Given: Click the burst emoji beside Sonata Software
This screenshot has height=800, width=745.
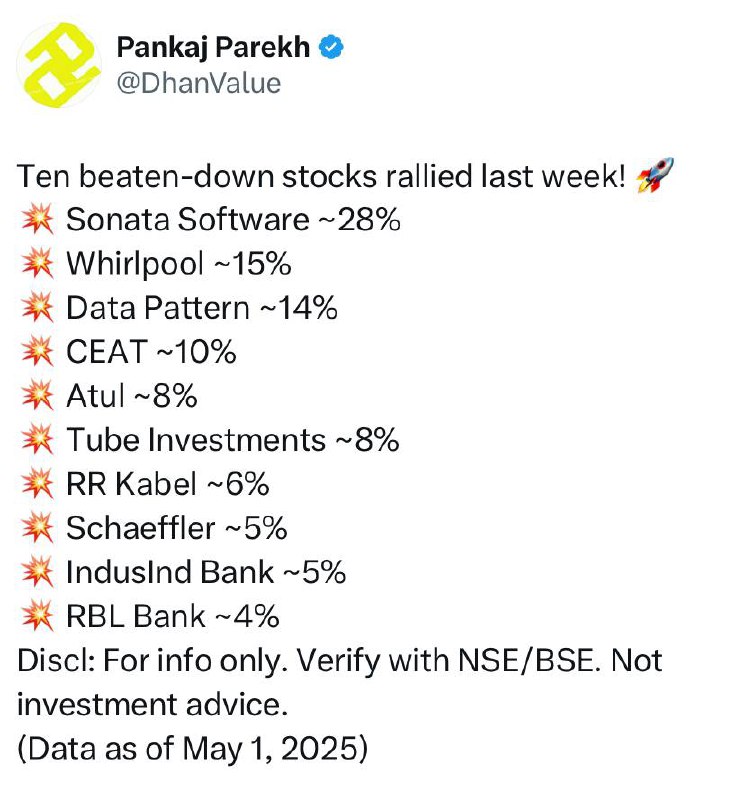Looking at the screenshot, I should pos(37,219).
